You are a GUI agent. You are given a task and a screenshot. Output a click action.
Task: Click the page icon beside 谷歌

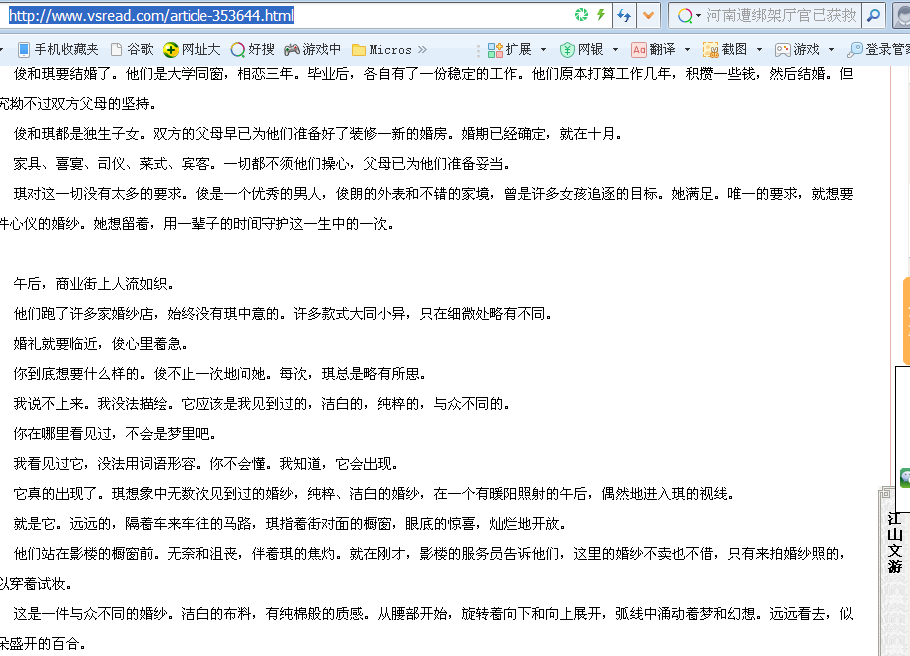point(116,50)
